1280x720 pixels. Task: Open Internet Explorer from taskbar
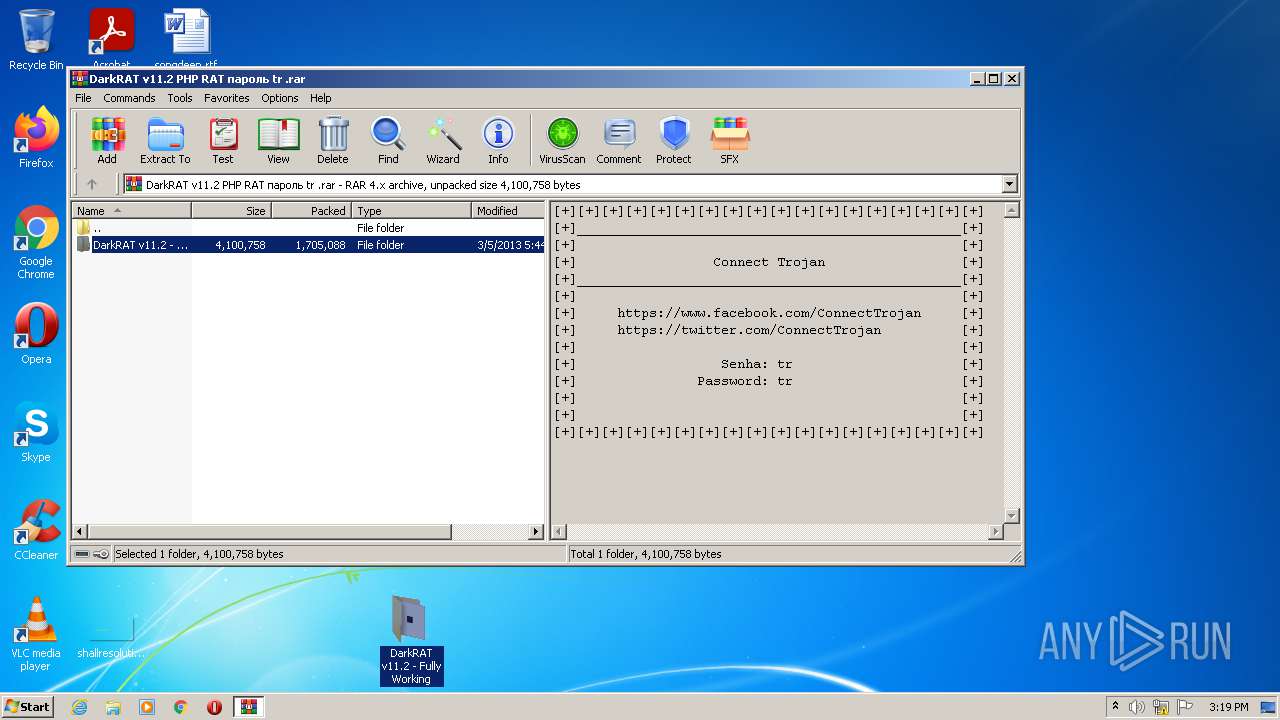(x=79, y=707)
